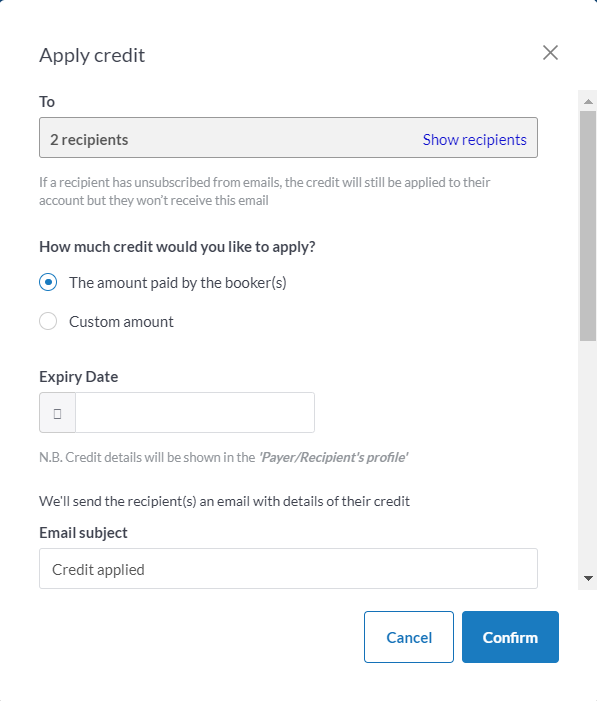Cancel applying credit
This screenshot has width=597, height=701.
coord(409,637)
